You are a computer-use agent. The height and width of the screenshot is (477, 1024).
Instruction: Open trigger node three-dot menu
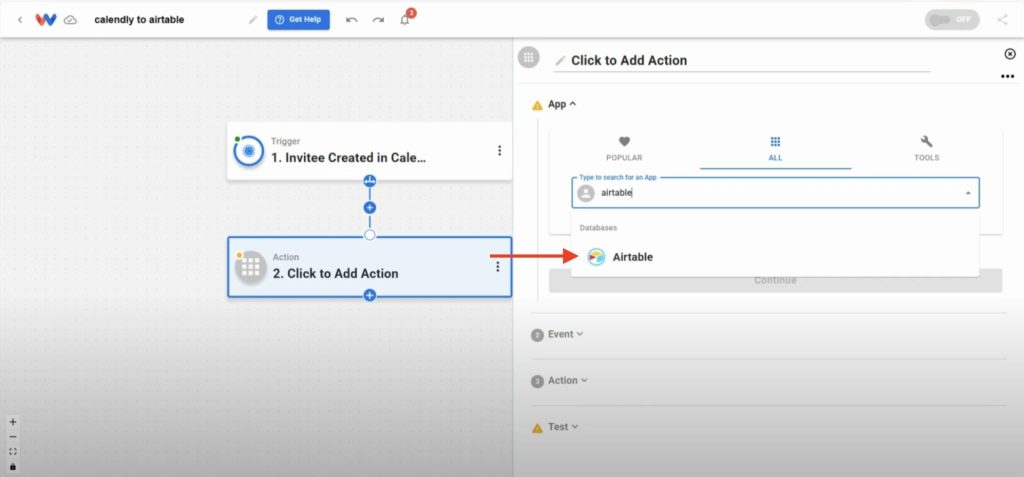(x=499, y=151)
